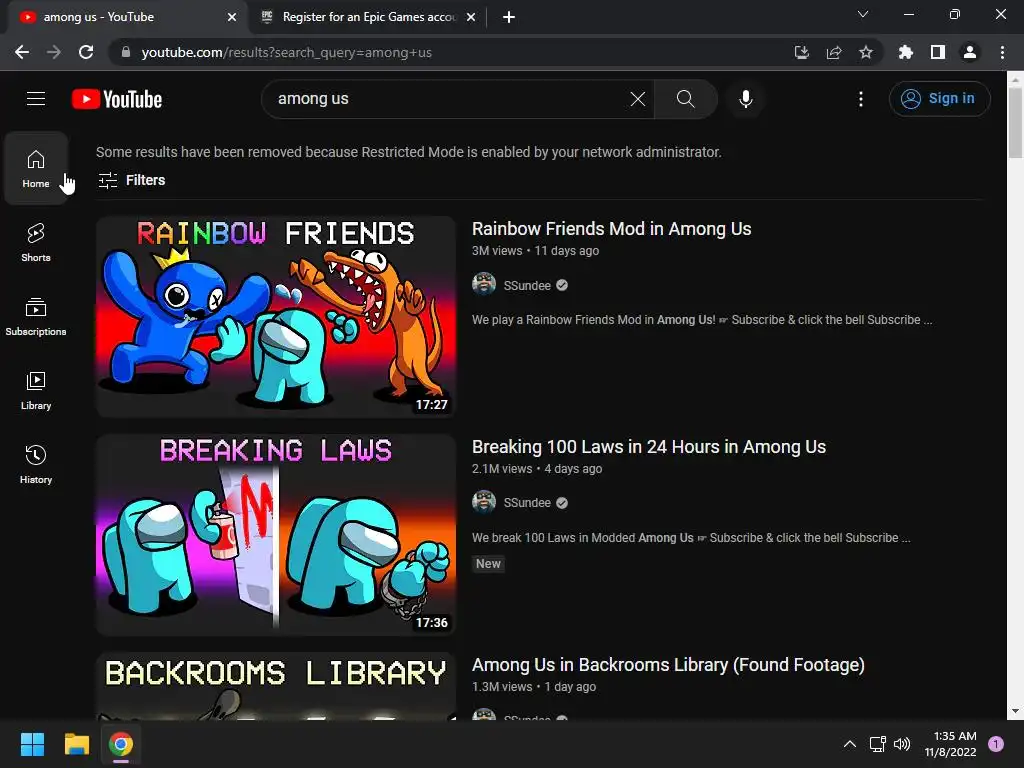The height and width of the screenshot is (768, 1024).
Task: Click the 1.3M views • 1 day ago text
Action: tap(534, 687)
